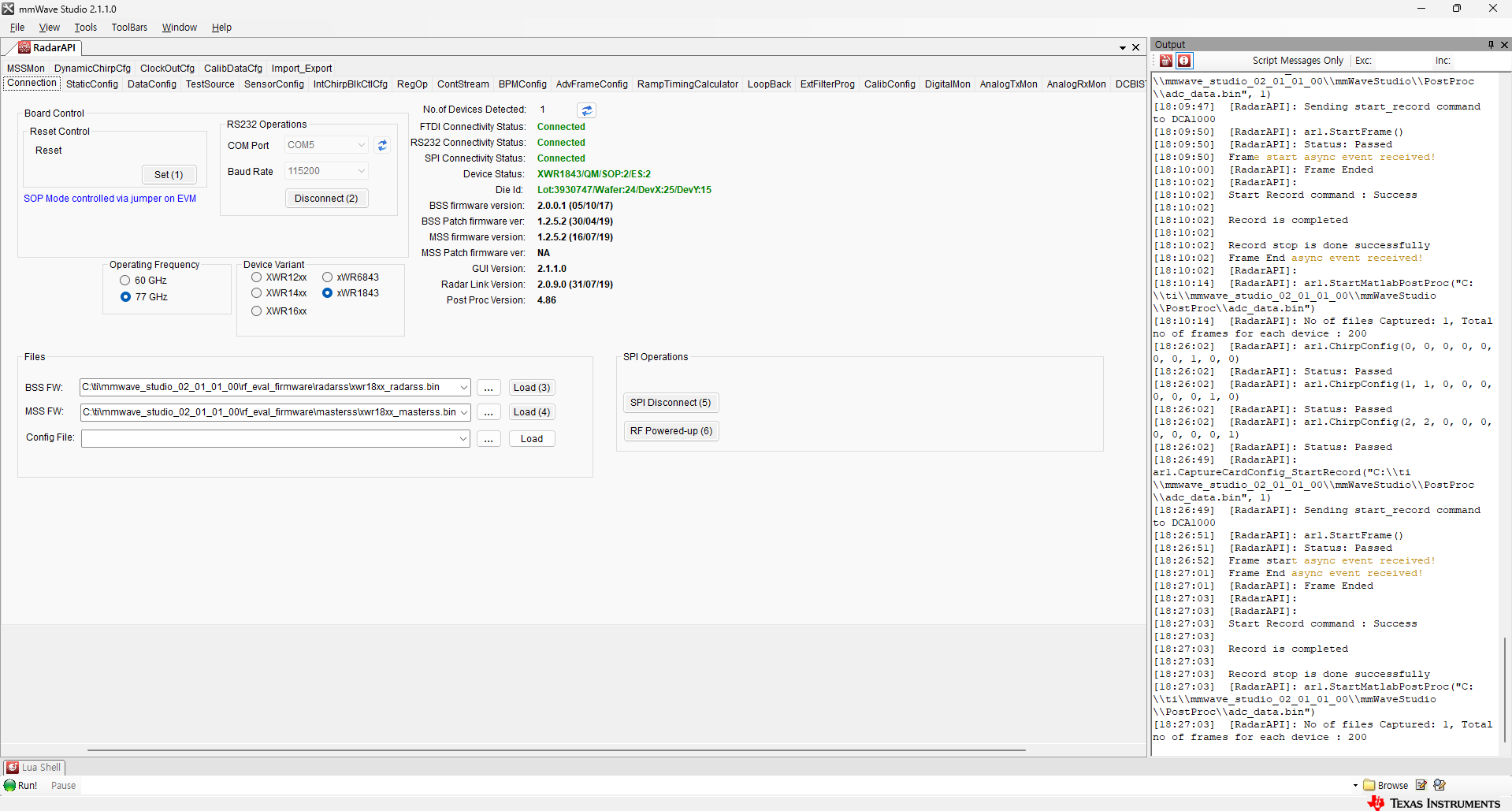Open the script editor pencil icon
1512x811 pixels.
tap(1421, 785)
